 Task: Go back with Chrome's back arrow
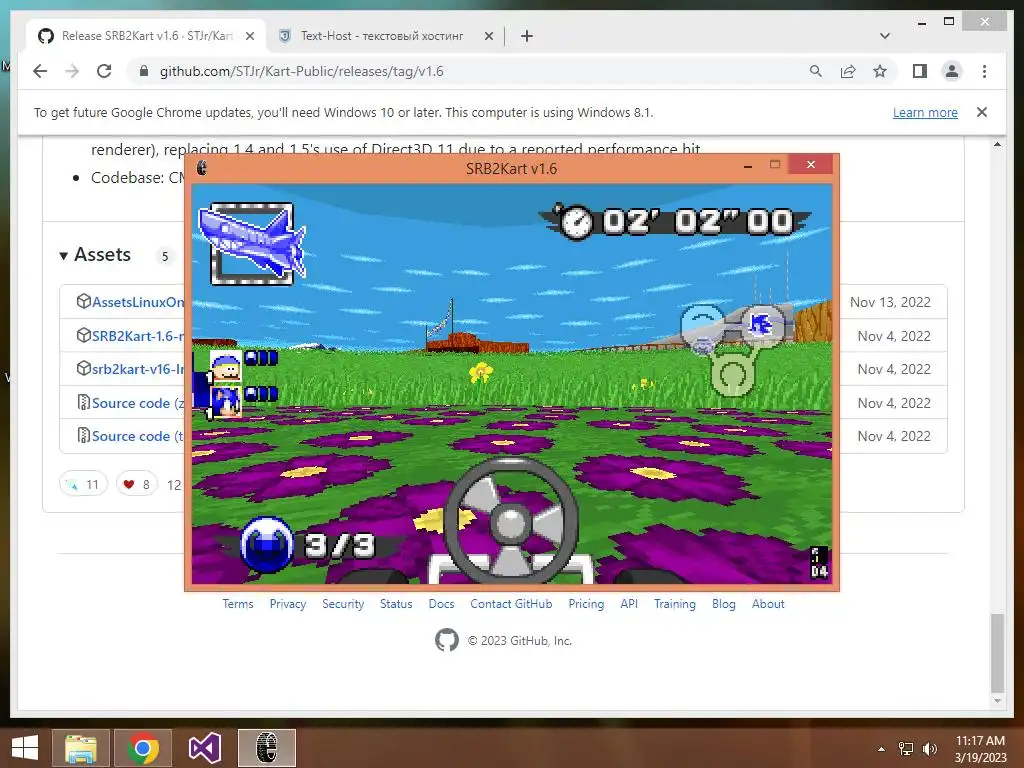click(40, 71)
